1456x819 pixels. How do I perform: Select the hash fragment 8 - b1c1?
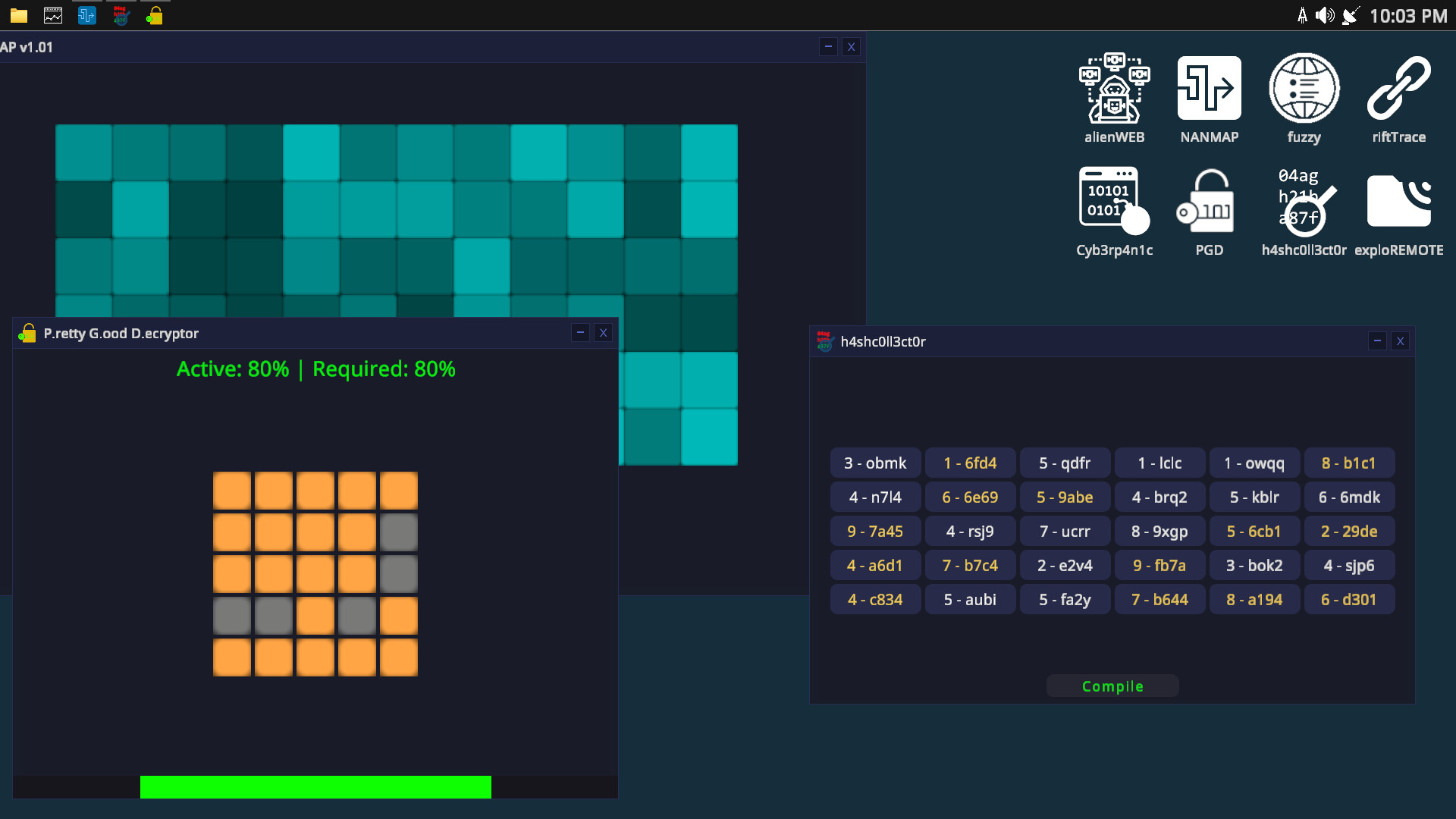(1349, 463)
